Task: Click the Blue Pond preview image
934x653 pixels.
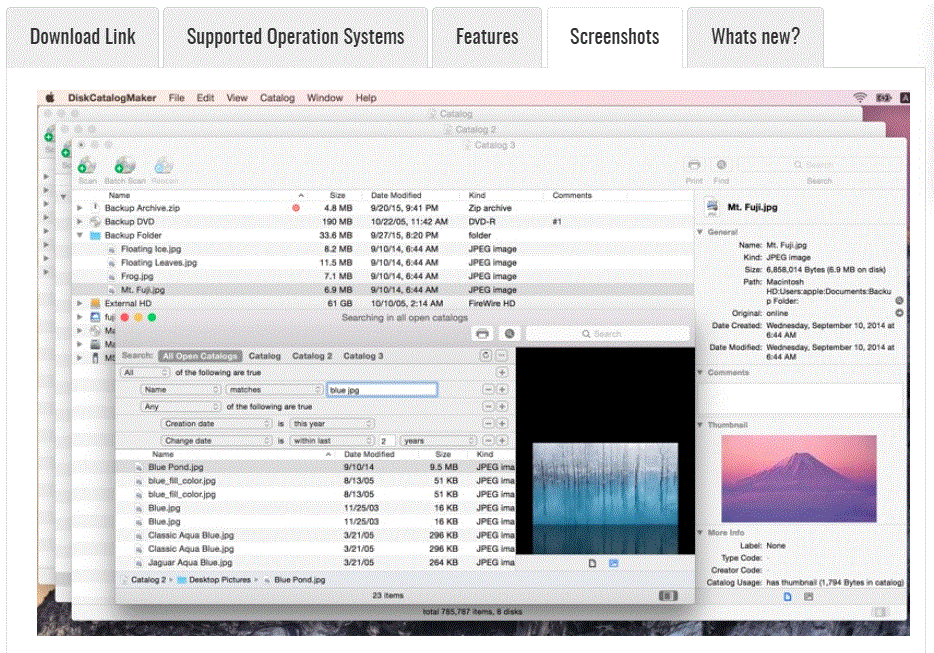Action: (605, 498)
